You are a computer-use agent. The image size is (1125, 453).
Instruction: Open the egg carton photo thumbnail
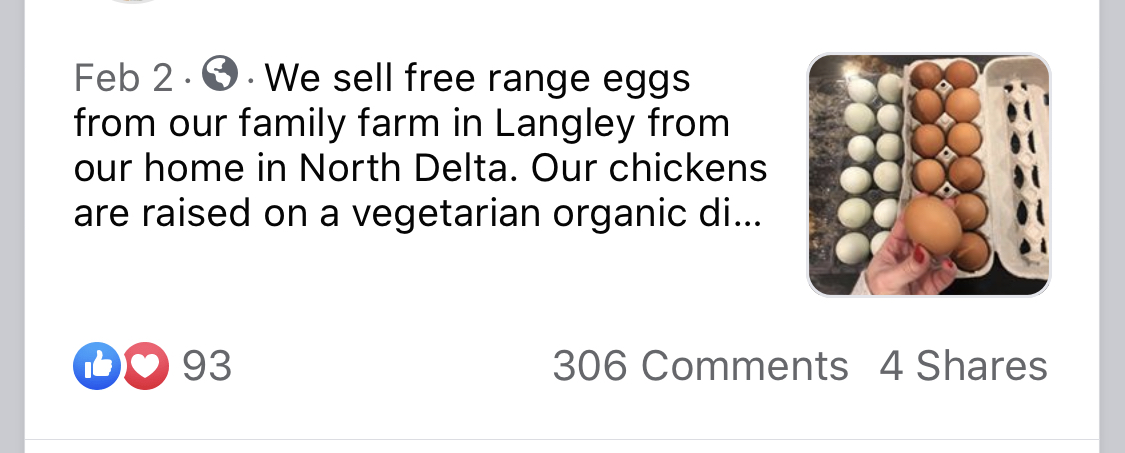[929, 174]
